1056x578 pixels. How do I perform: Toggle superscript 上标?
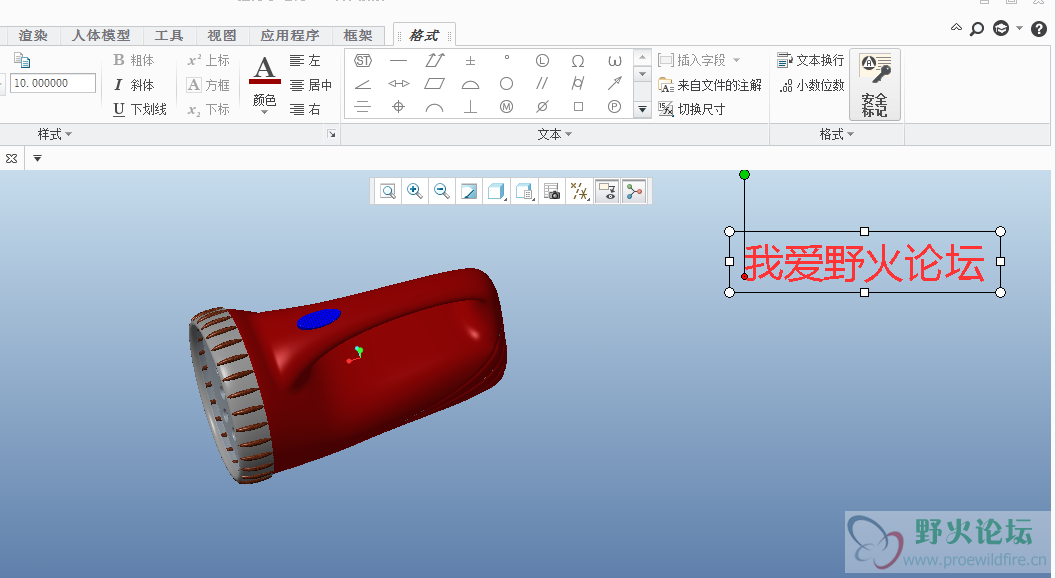click(209, 60)
